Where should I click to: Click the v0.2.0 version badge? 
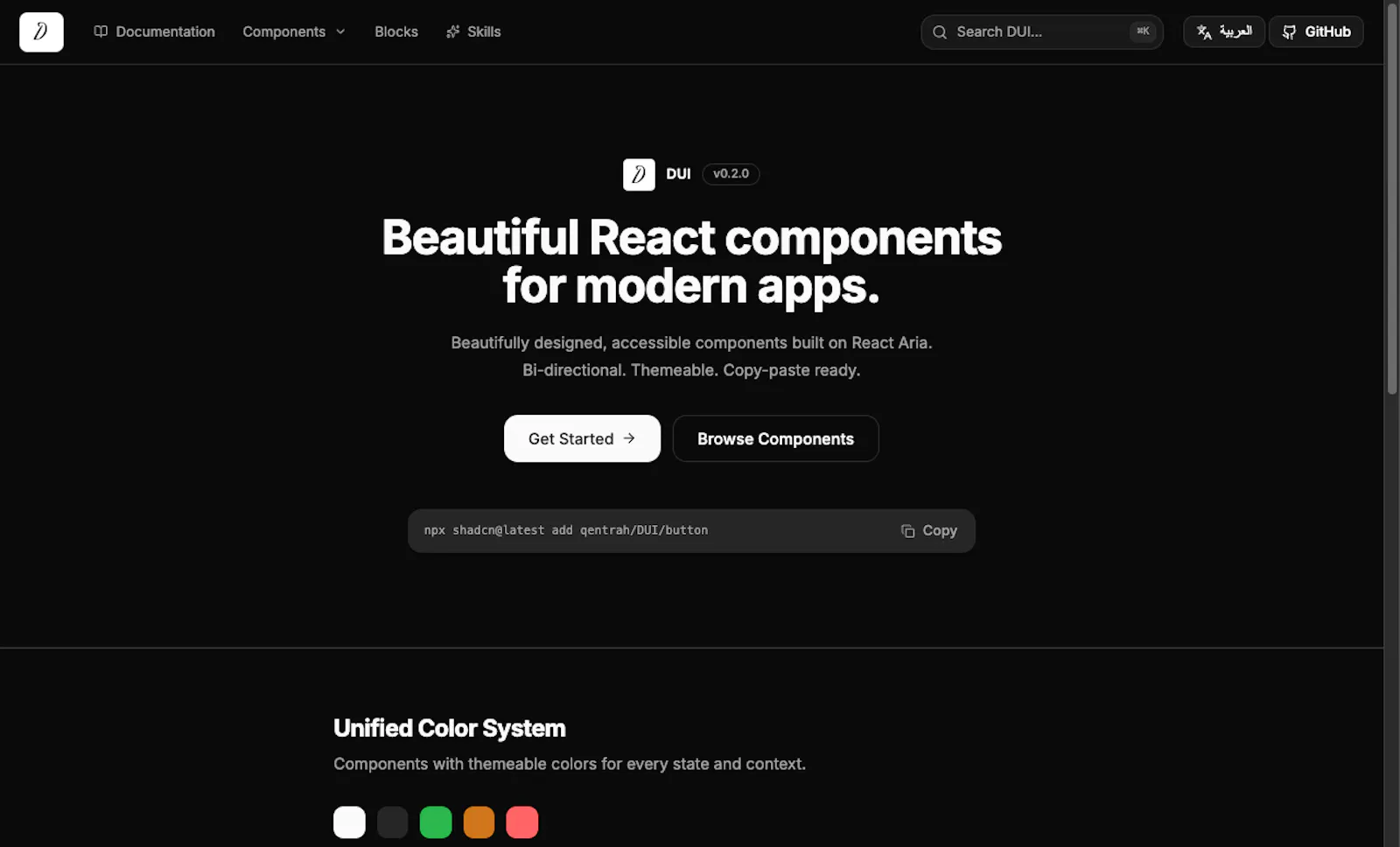coord(731,173)
